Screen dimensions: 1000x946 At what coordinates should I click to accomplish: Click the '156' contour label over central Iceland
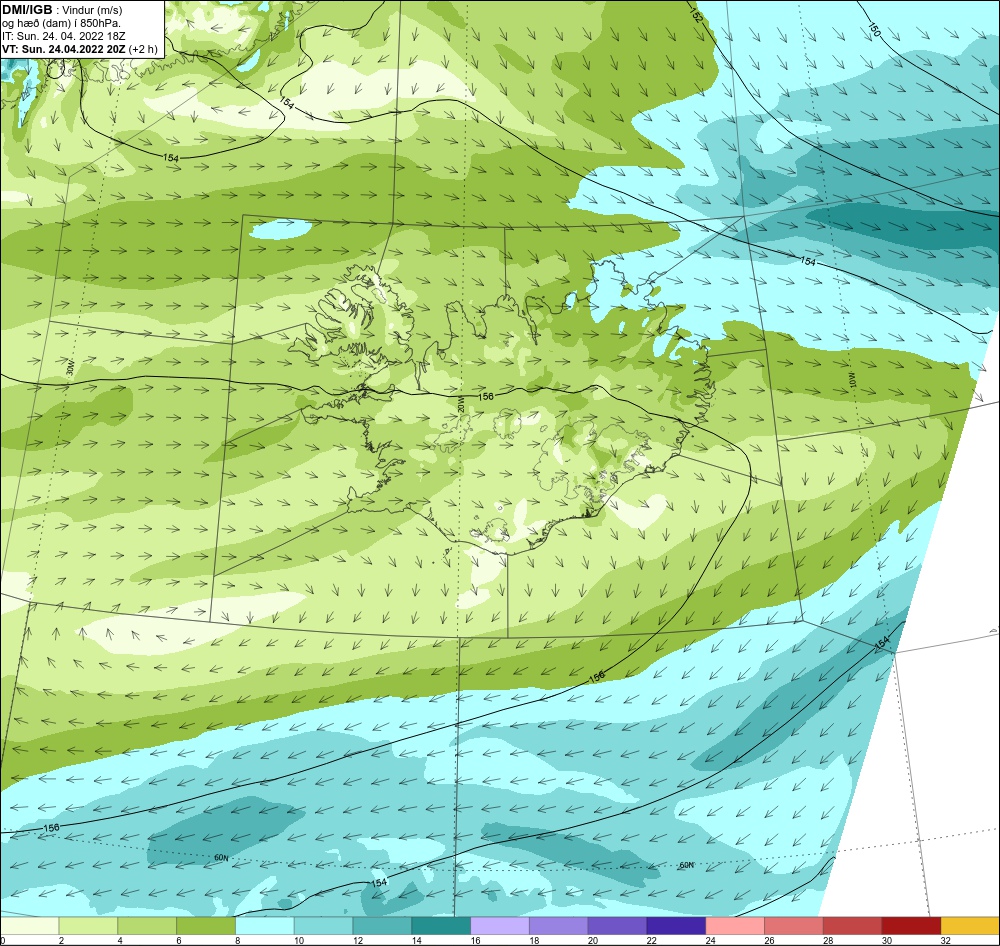click(485, 396)
